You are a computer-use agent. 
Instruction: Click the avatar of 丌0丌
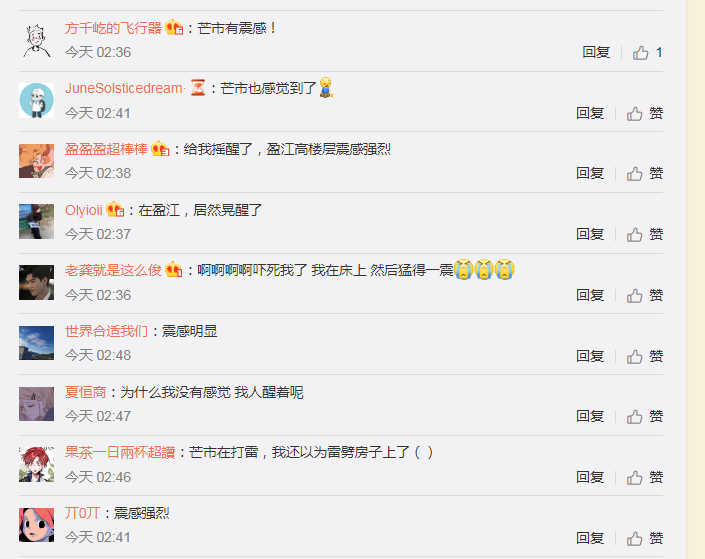click(36, 525)
